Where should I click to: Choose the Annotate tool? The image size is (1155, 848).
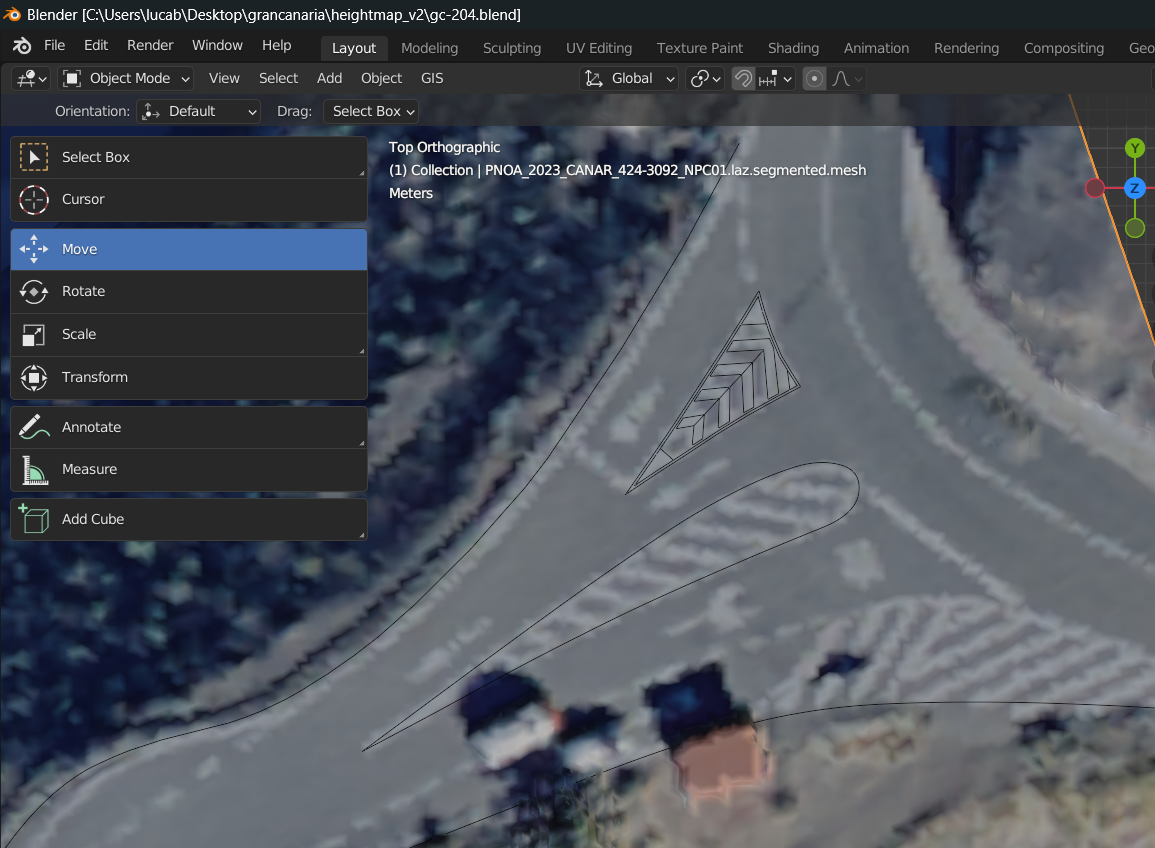pyautogui.click(x=189, y=427)
